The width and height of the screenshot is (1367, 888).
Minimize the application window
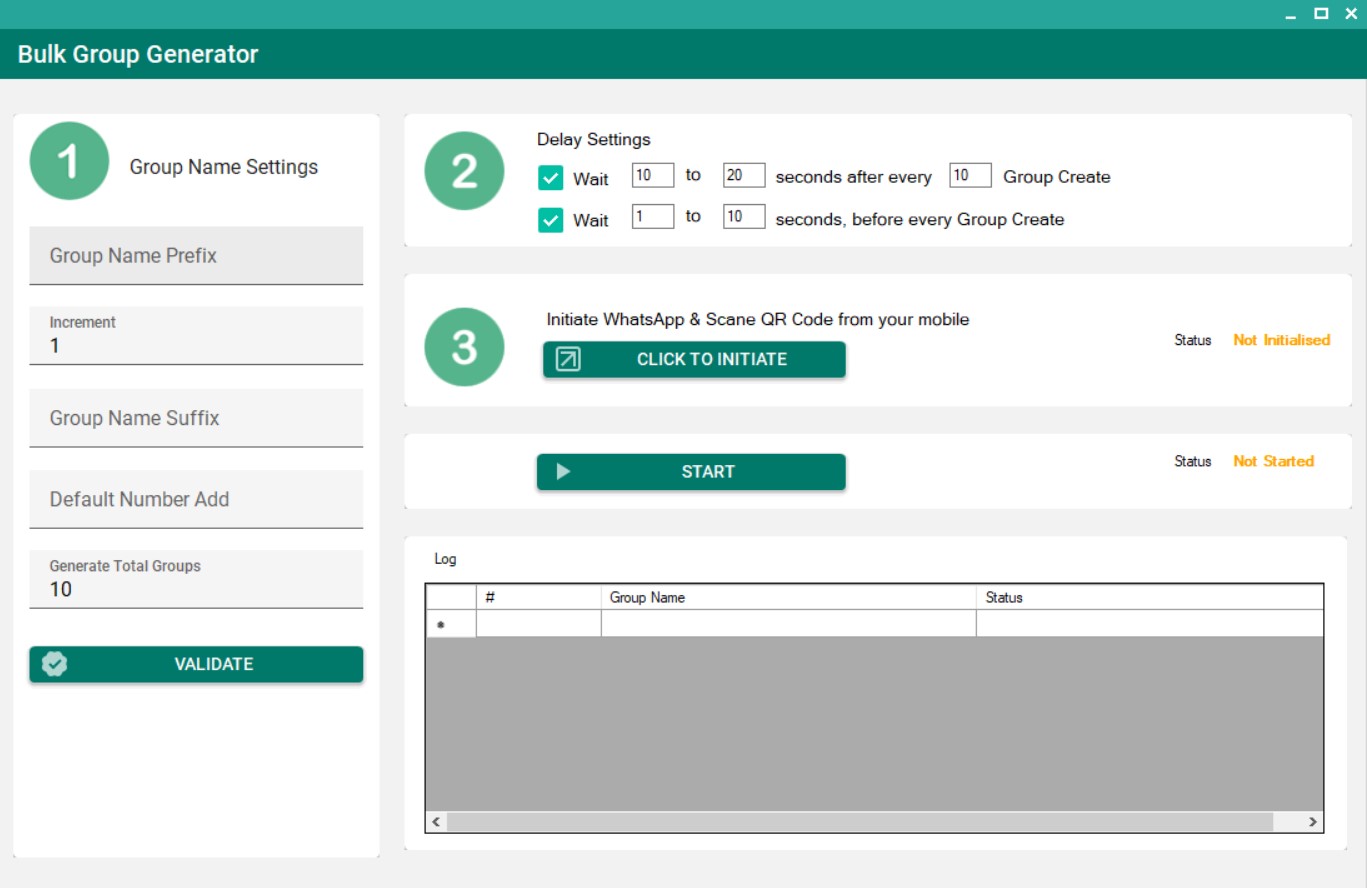point(1291,14)
